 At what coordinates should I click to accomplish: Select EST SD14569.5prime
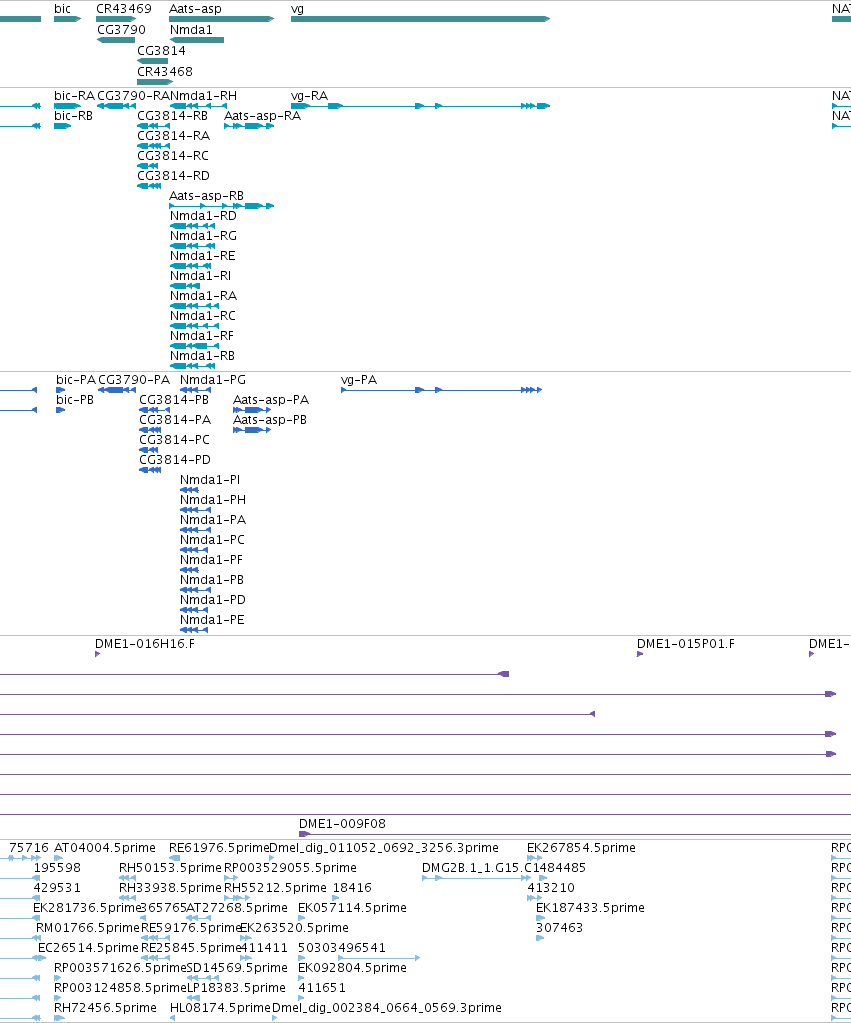point(237,968)
